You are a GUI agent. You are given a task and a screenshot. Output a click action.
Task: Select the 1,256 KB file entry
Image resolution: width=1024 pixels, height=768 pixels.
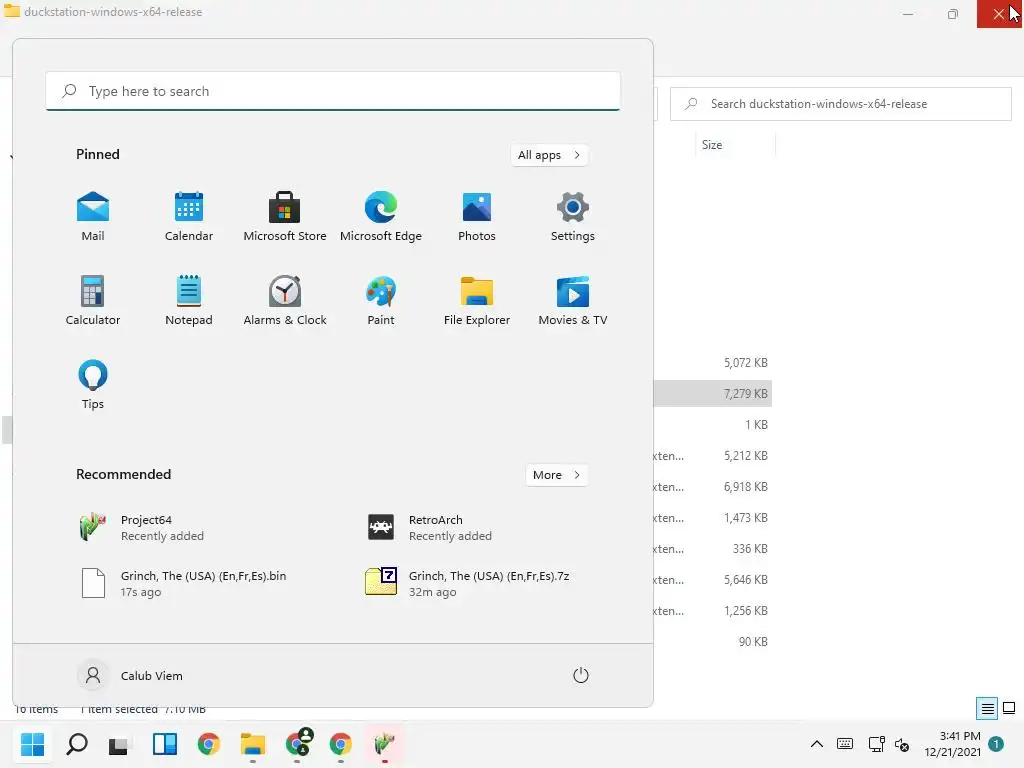click(x=745, y=611)
